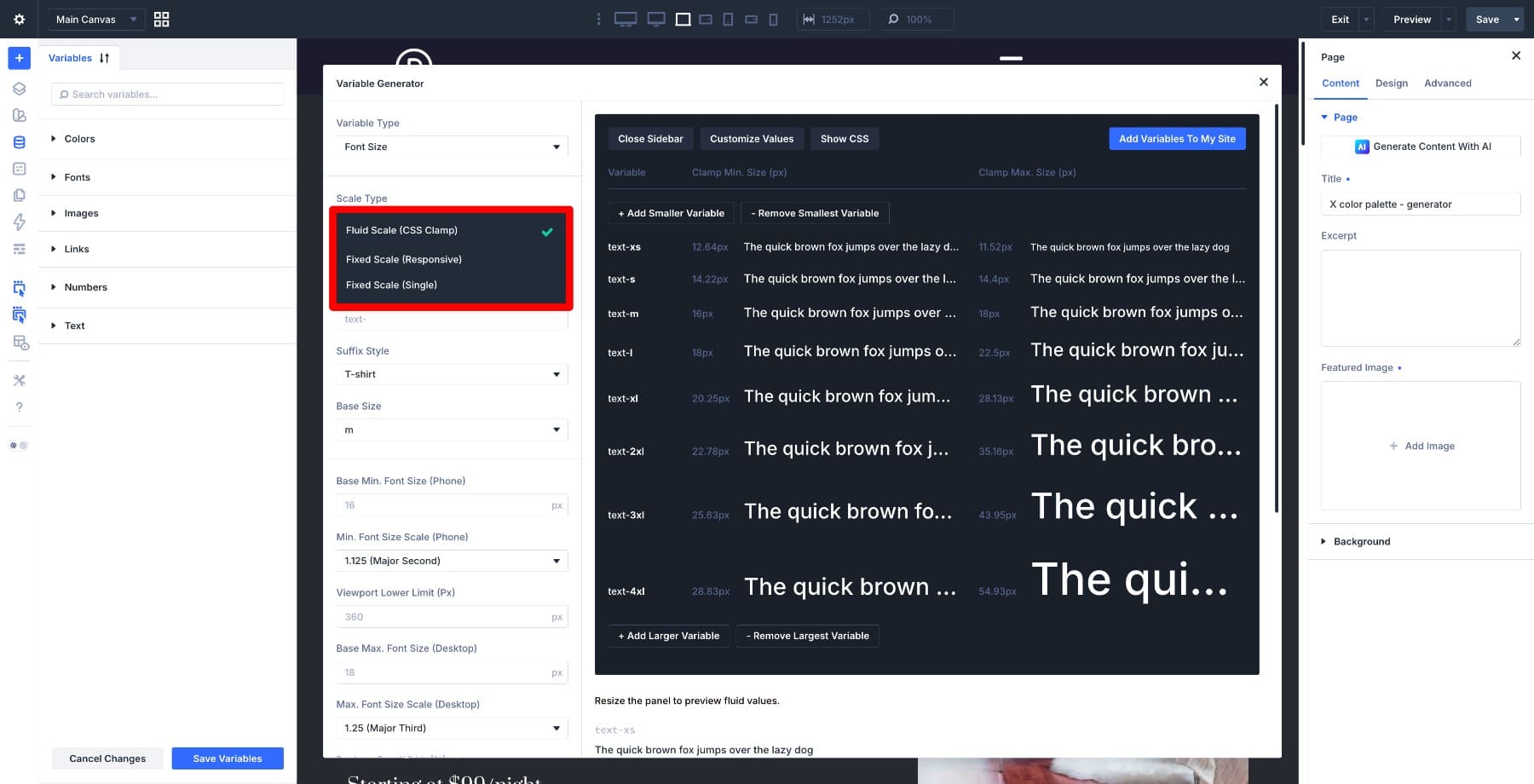This screenshot has width=1534, height=784.
Task: Open the Main Canvas dropdown
Action: [95, 19]
